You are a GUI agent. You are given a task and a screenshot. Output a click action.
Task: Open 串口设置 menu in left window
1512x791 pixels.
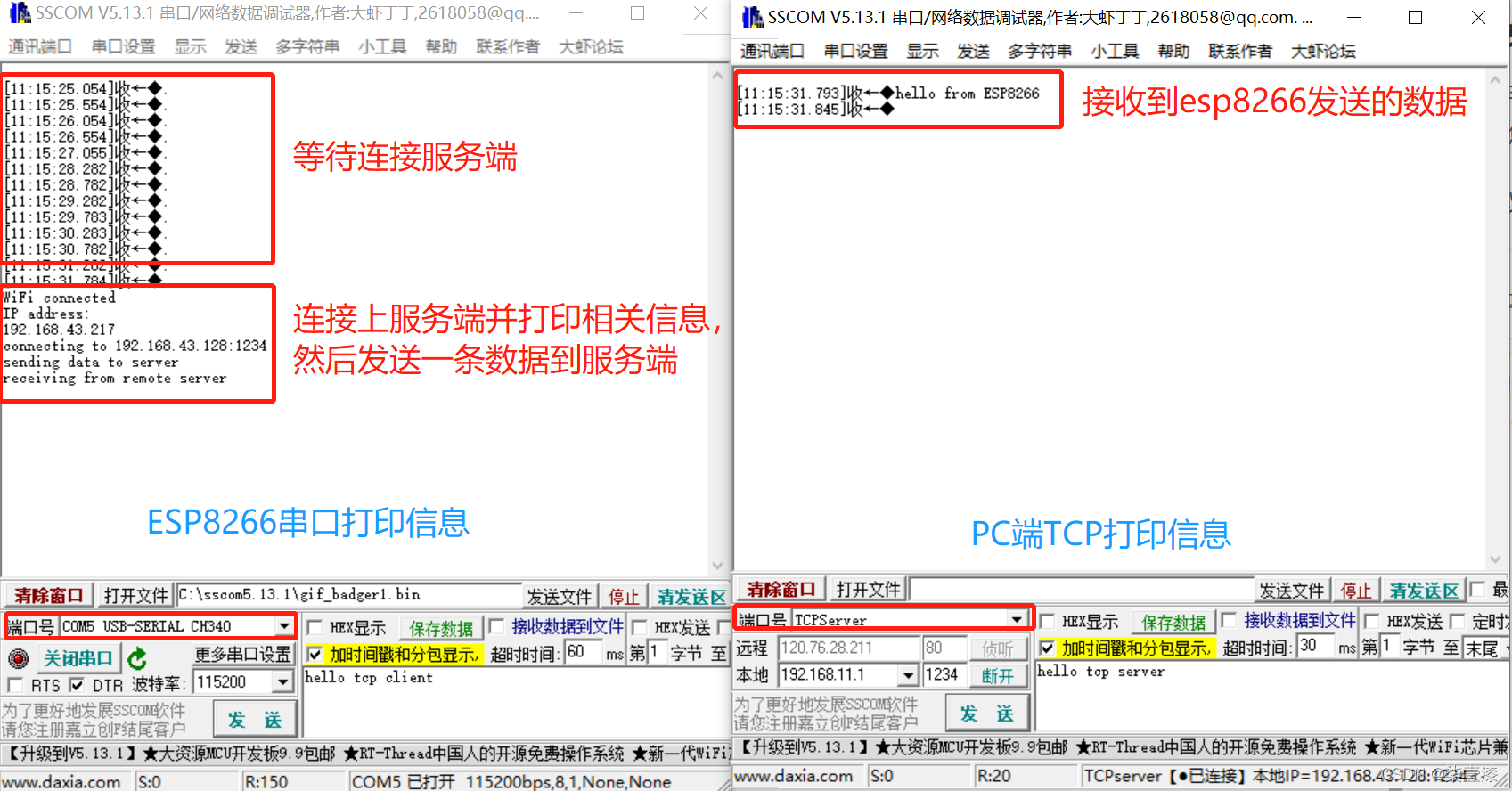point(124,46)
